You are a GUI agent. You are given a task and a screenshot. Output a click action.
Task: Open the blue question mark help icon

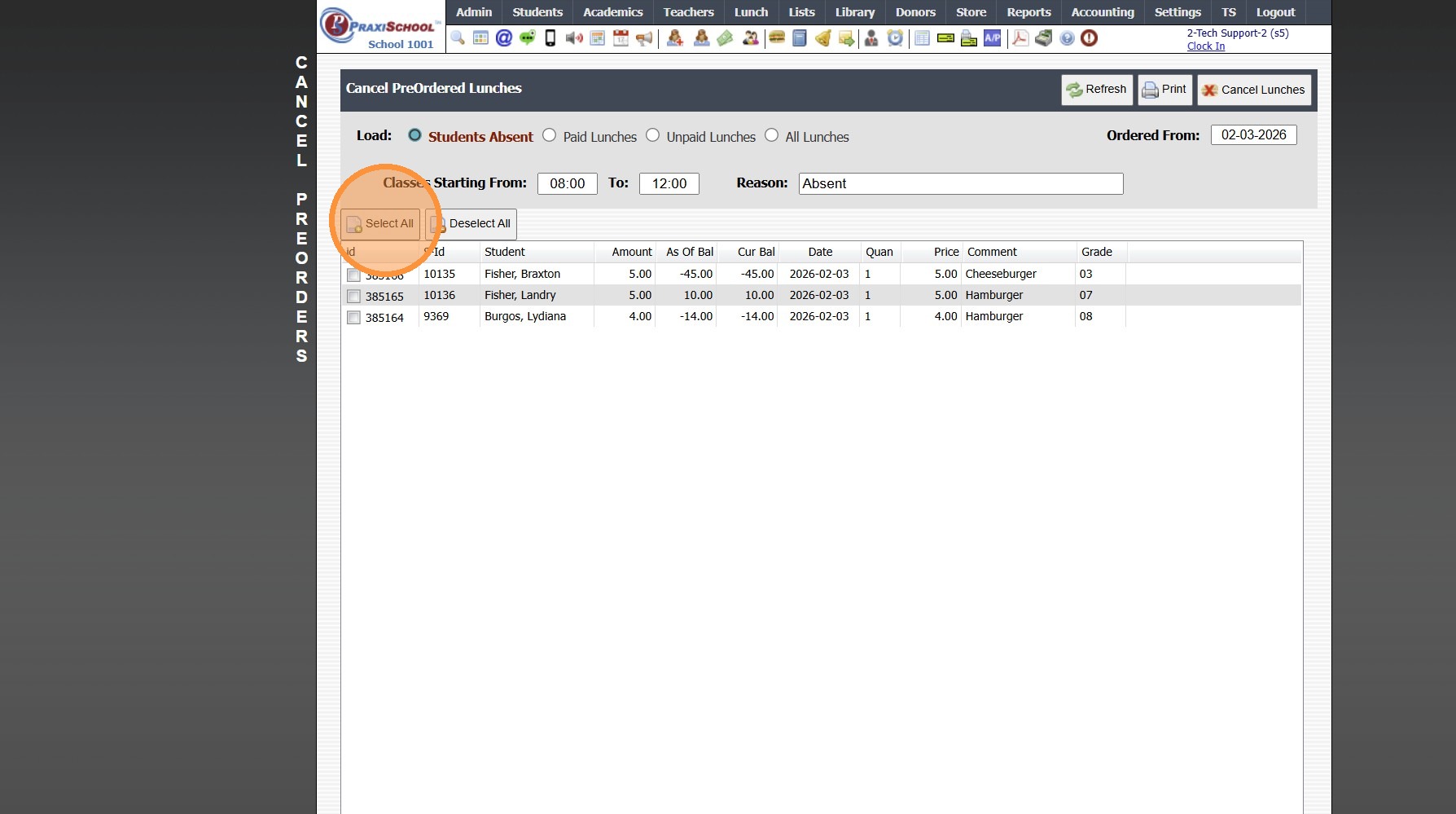point(1067,38)
